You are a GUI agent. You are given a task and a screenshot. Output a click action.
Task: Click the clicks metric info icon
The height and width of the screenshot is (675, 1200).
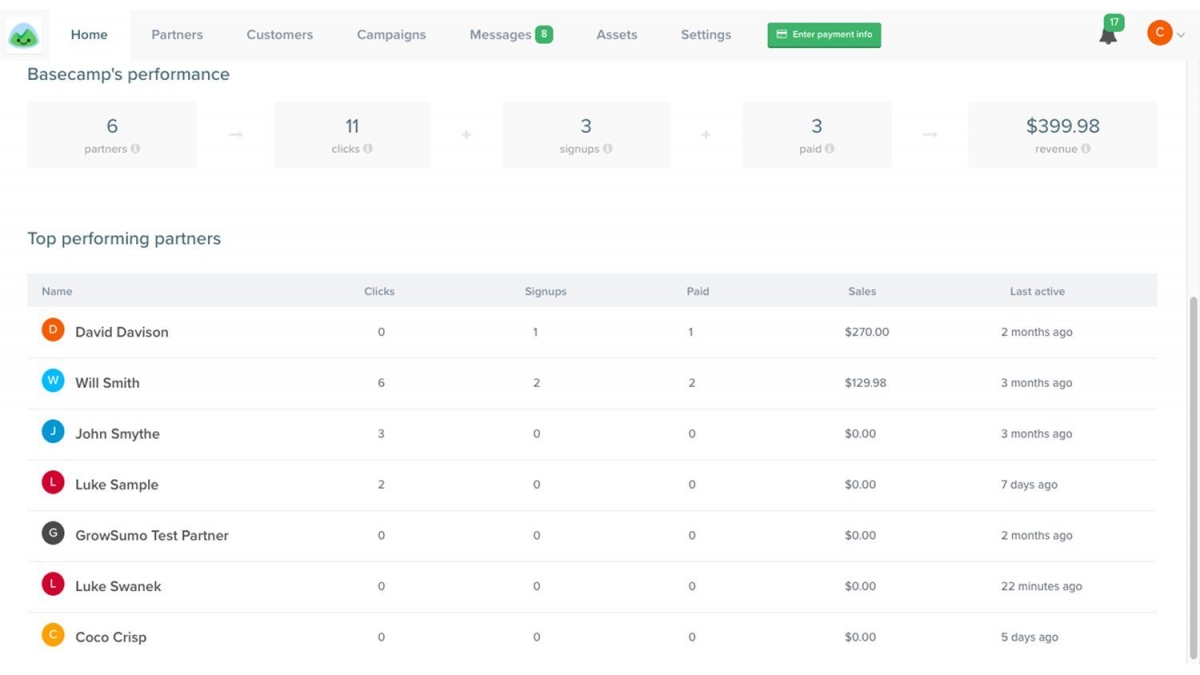(x=372, y=148)
